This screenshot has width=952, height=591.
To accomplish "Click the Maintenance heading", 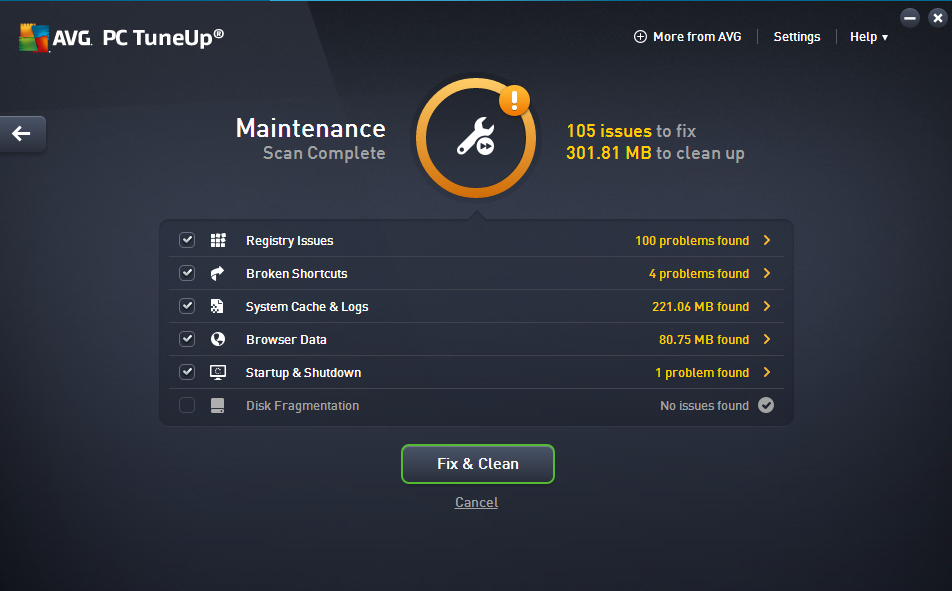I will tap(311, 128).
